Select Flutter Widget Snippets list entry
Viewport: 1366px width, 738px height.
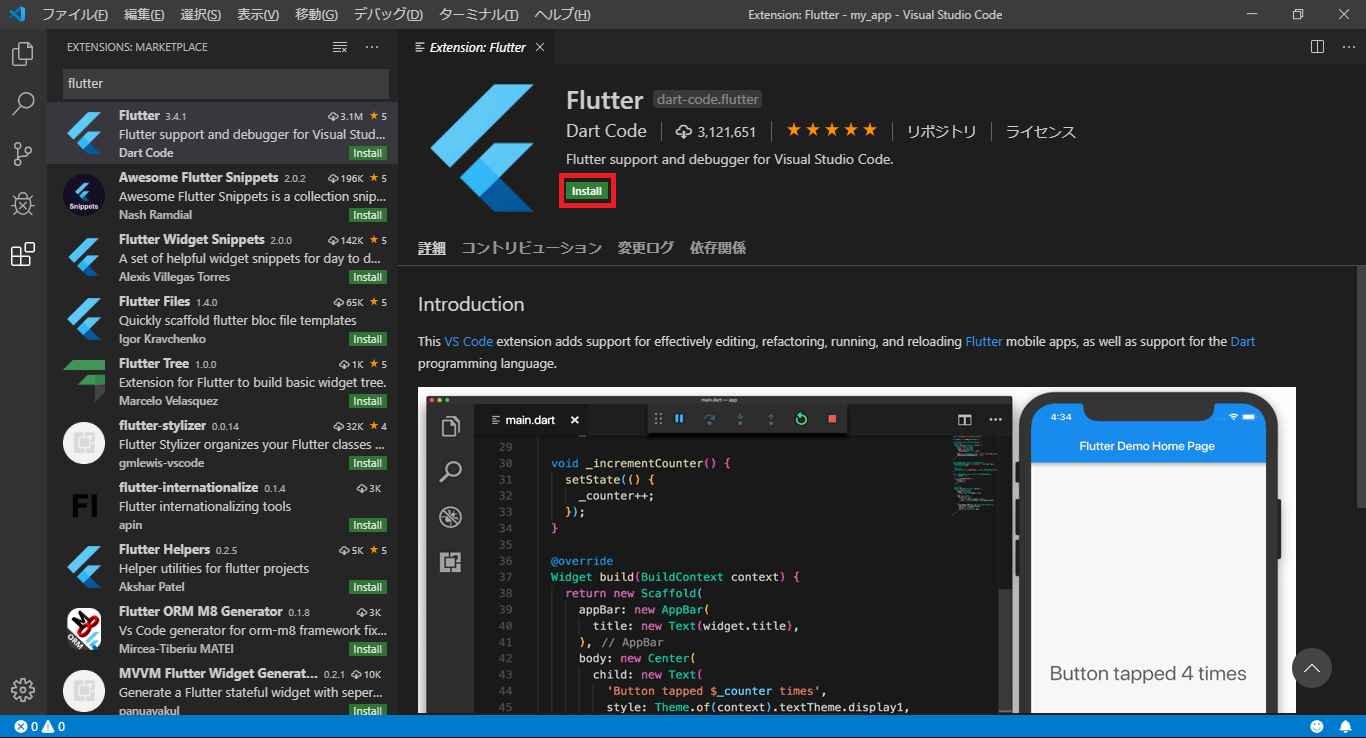coord(222,257)
